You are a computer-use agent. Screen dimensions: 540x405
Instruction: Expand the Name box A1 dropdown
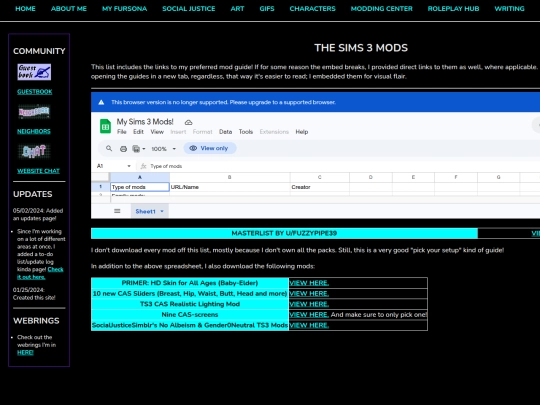[129, 166]
